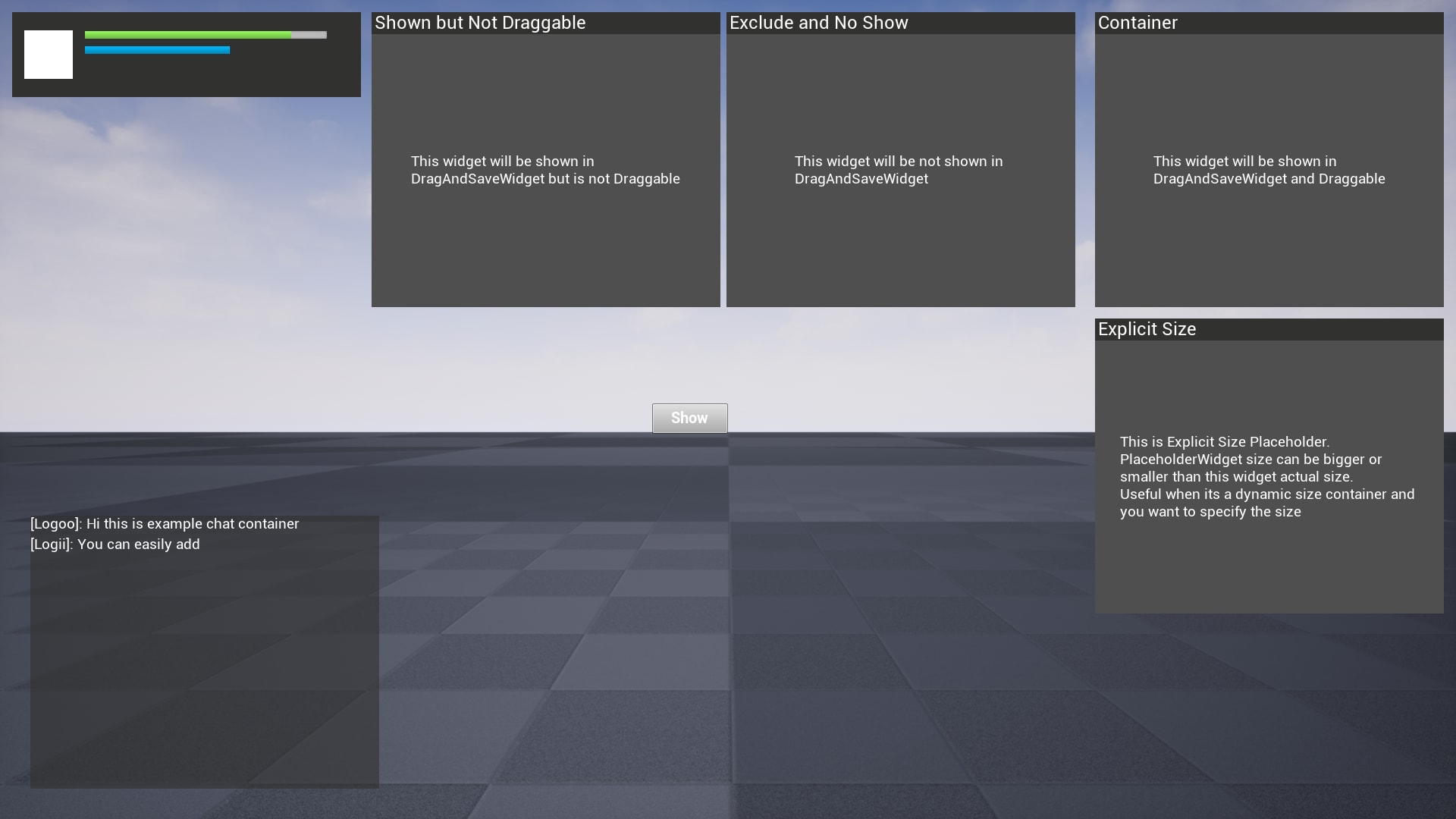The image size is (1456, 819).
Task: Click the Container widget title bar icon area
Action: (x=1107, y=23)
